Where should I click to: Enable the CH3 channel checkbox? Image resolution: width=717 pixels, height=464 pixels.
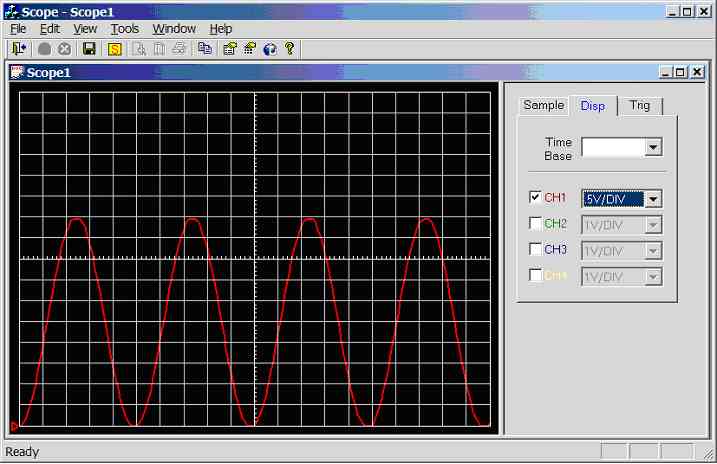tap(535, 249)
